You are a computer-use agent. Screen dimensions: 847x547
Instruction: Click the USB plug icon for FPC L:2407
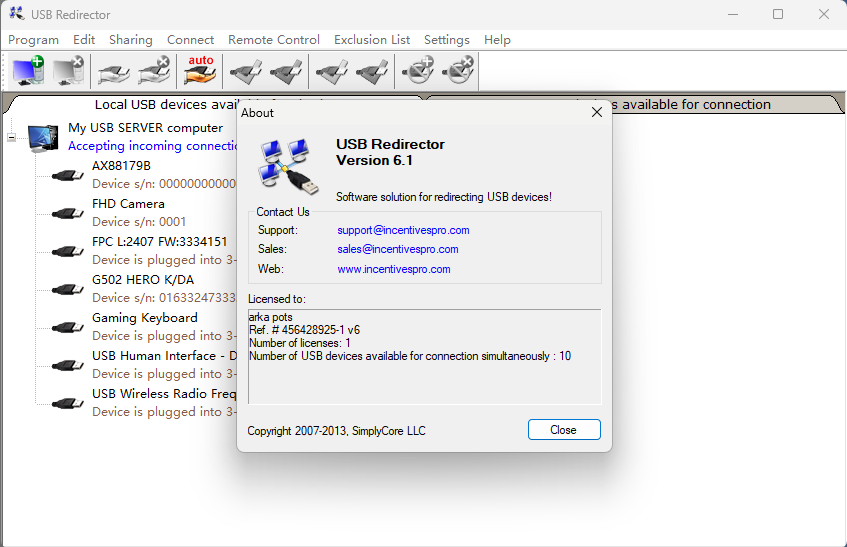coord(68,251)
